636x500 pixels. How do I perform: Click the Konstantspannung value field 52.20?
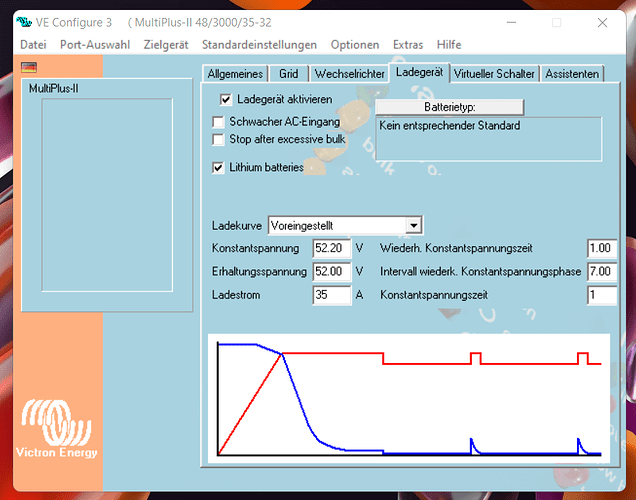[331, 248]
